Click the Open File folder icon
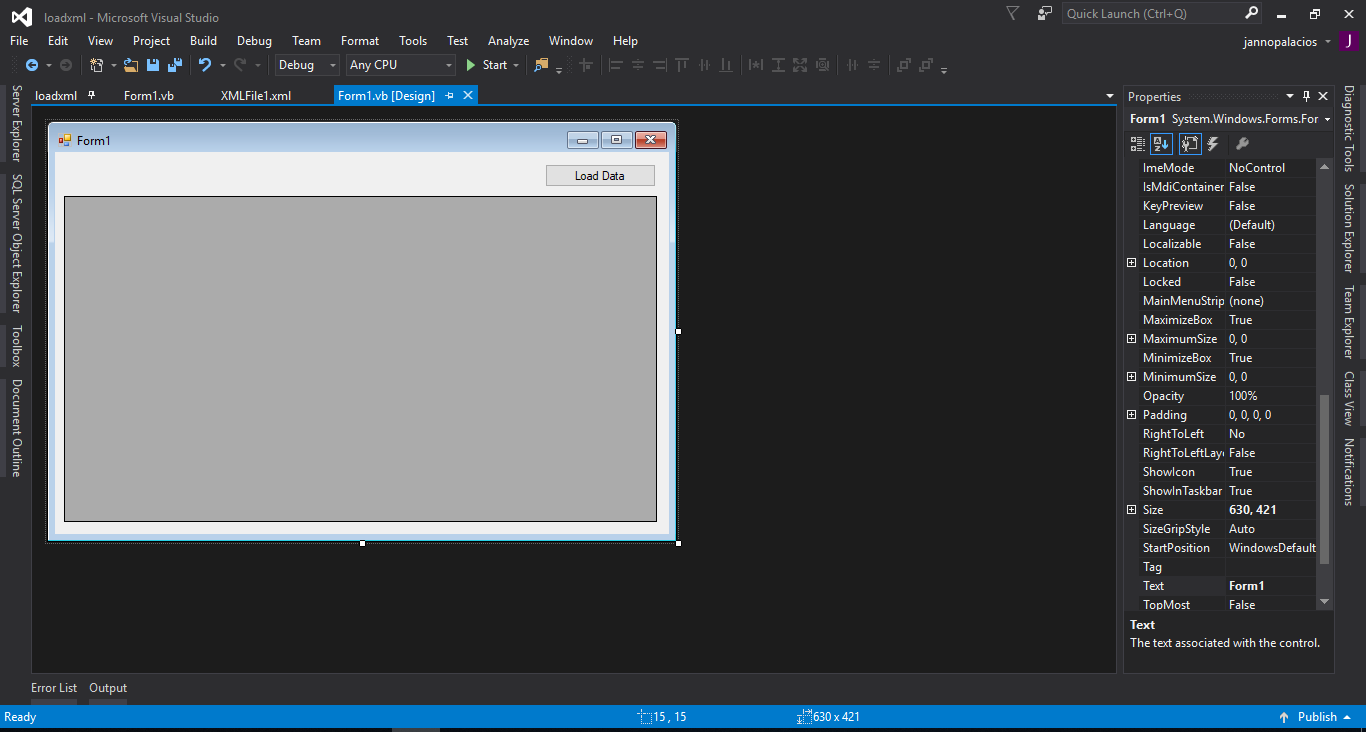This screenshot has width=1366, height=732. pyautogui.click(x=131, y=65)
